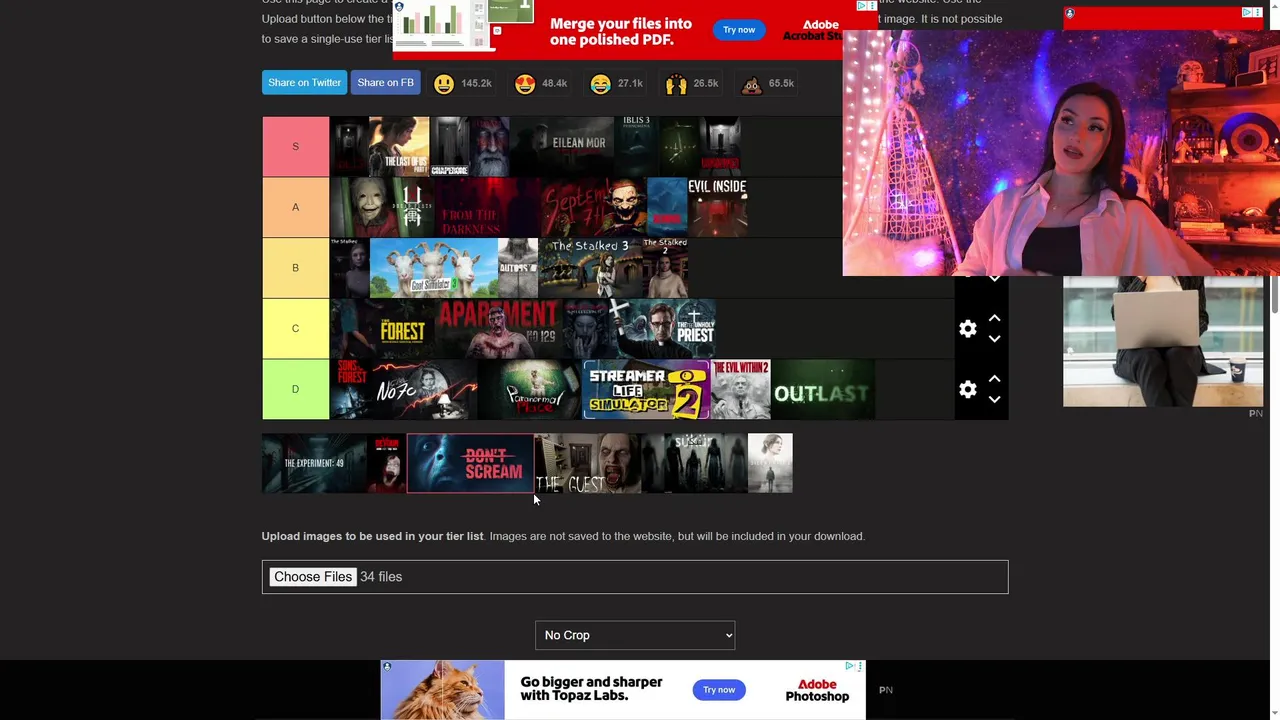Pick the dark silhouettes unranked thumbnail
Viewport: 1280px width, 720px height.
pos(694,463)
